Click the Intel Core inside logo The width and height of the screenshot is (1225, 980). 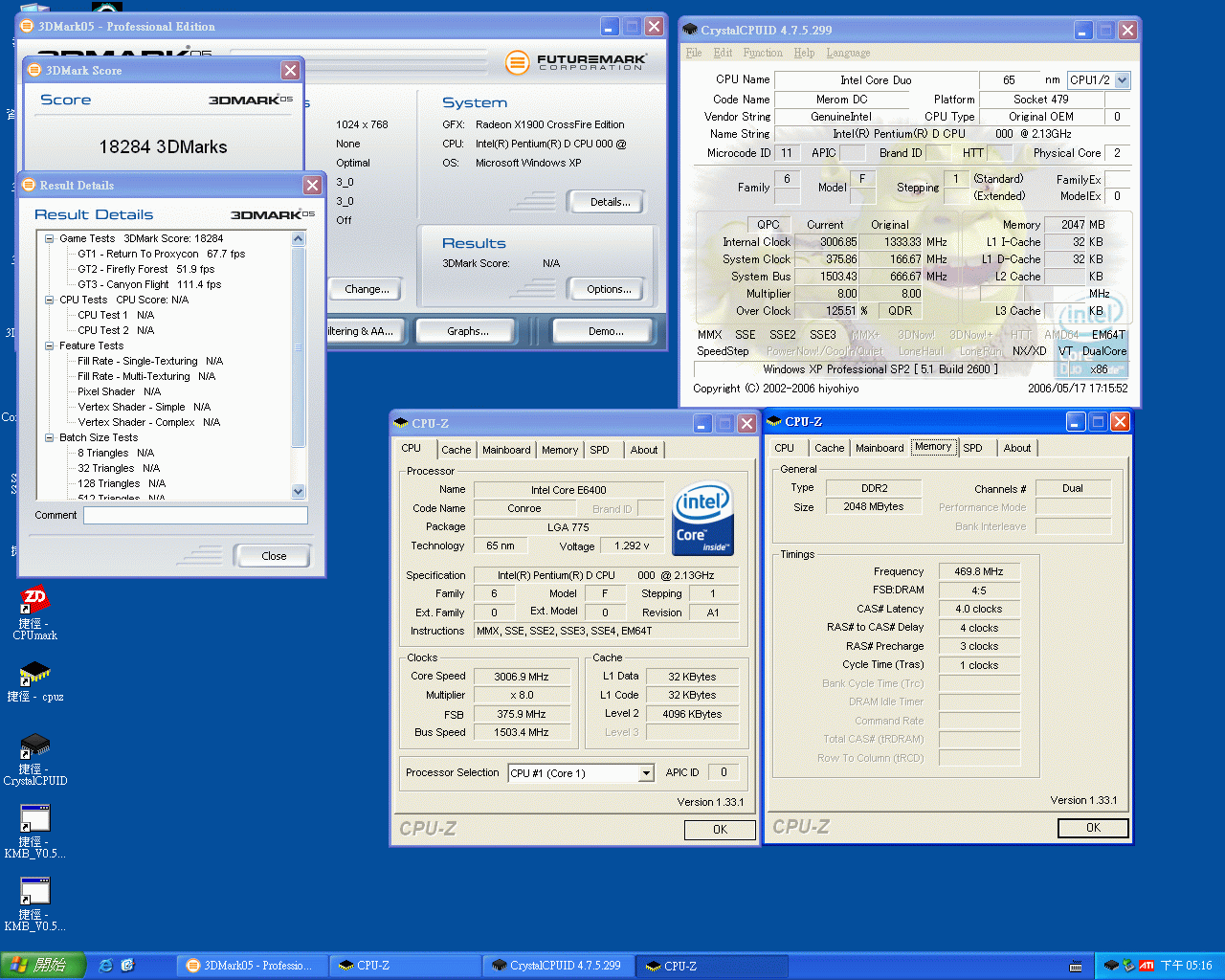tap(702, 518)
